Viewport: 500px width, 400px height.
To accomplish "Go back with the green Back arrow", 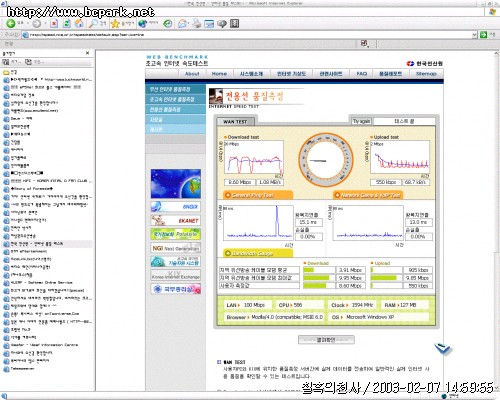I will click(11, 24).
